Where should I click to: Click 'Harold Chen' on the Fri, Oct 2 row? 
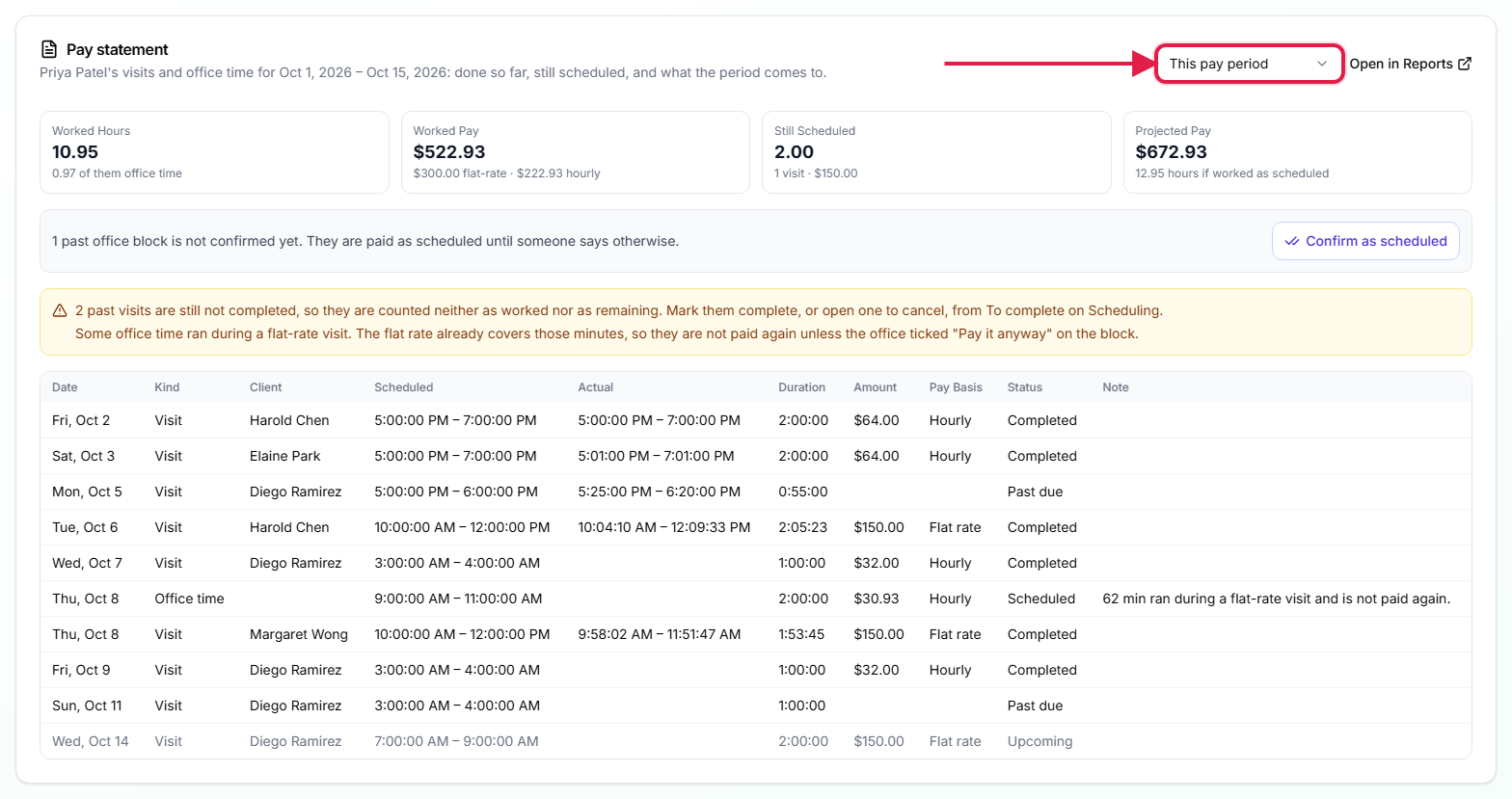pyautogui.click(x=289, y=420)
